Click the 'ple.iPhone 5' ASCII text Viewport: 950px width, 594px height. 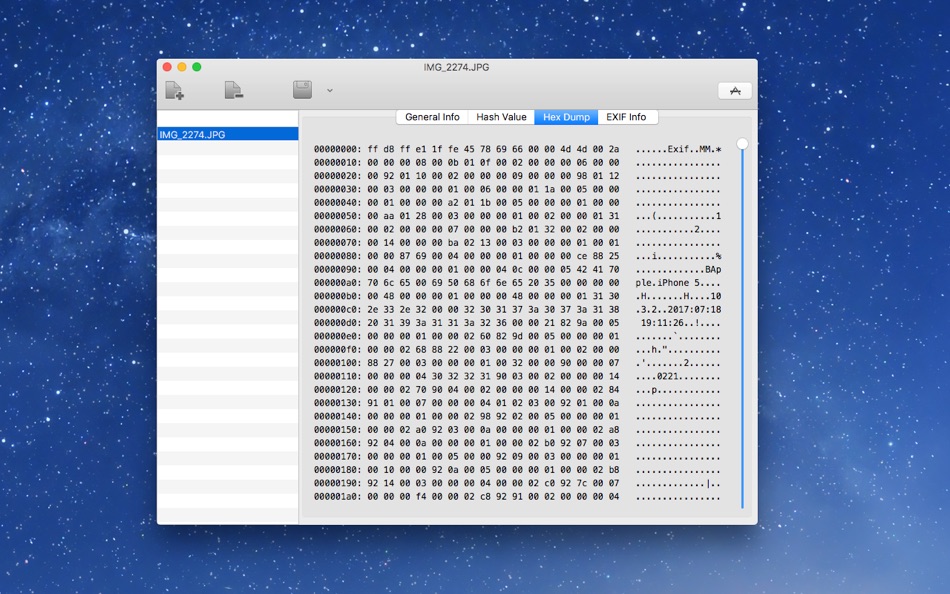(x=668, y=283)
